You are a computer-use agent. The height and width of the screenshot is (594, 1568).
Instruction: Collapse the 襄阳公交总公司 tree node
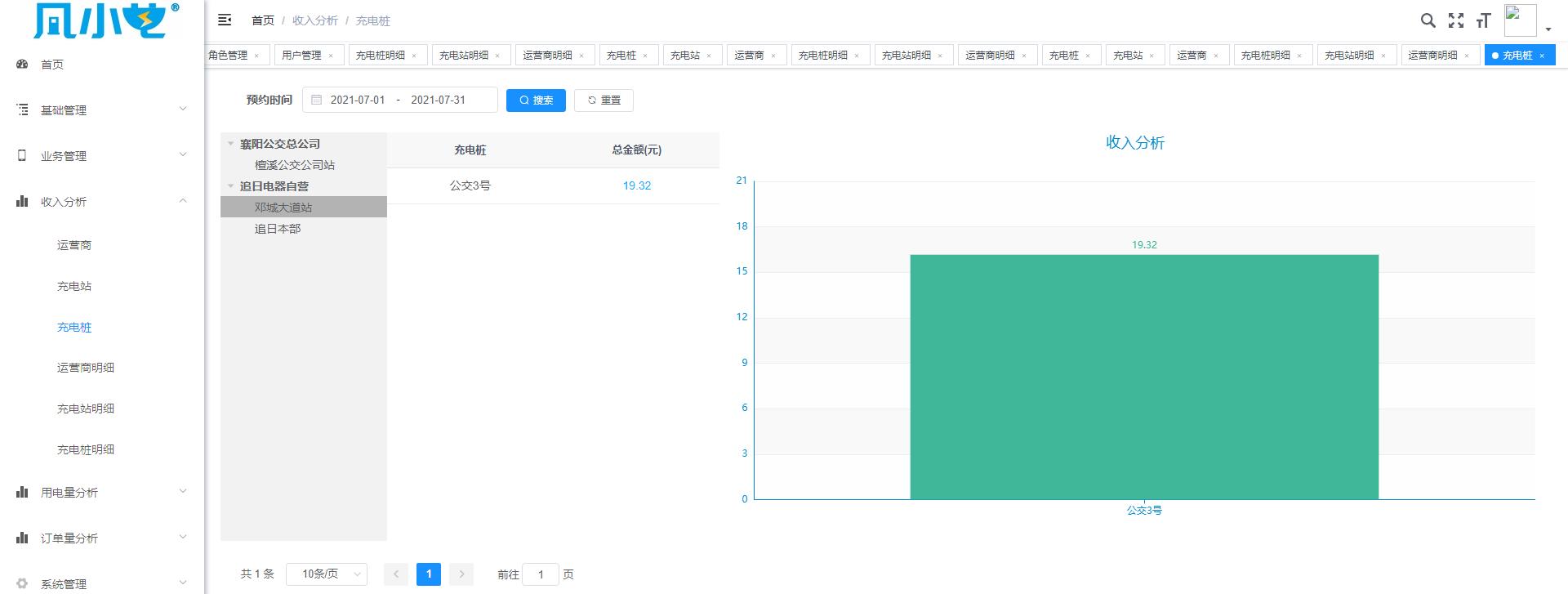pos(231,144)
